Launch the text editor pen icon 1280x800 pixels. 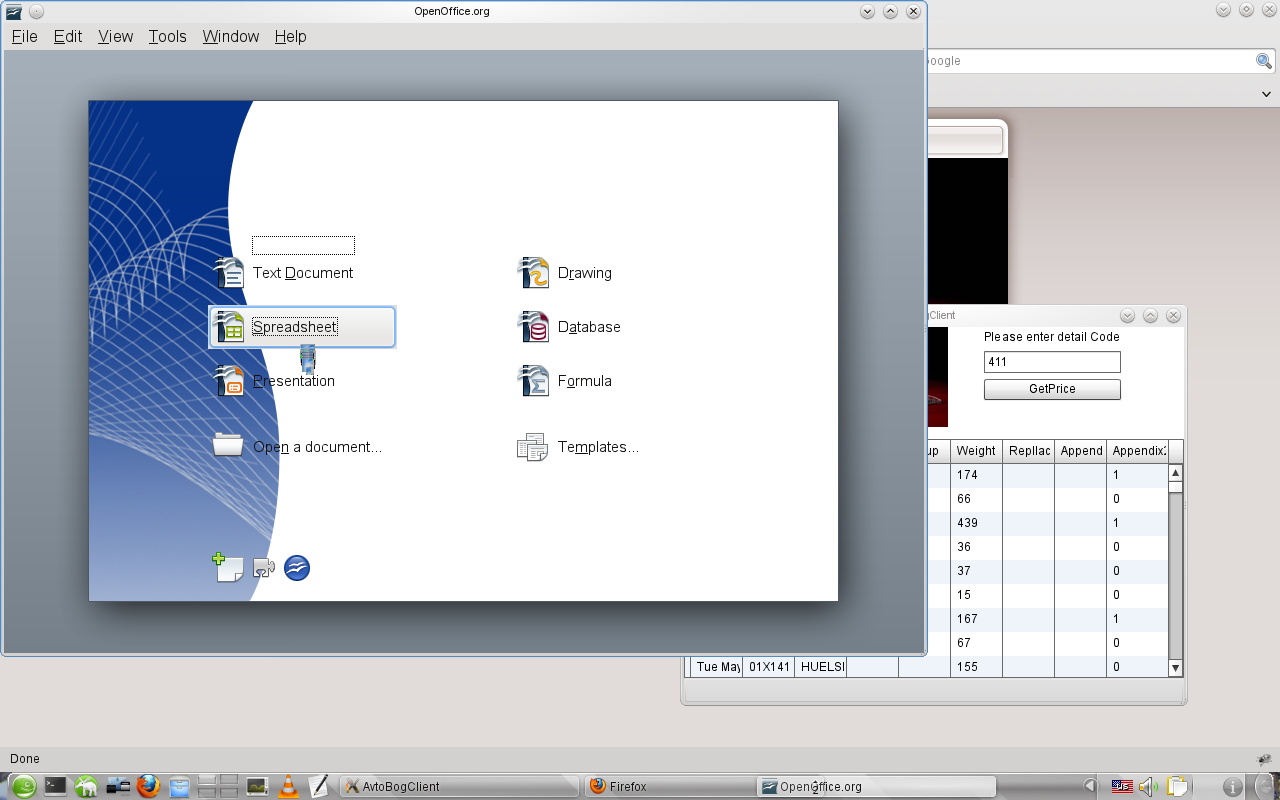319,787
